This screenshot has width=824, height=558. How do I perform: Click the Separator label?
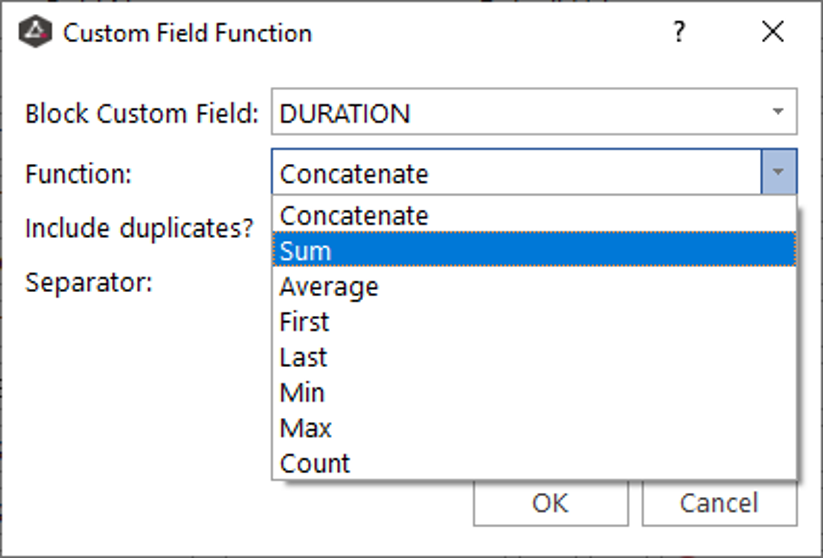(x=89, y=282)
